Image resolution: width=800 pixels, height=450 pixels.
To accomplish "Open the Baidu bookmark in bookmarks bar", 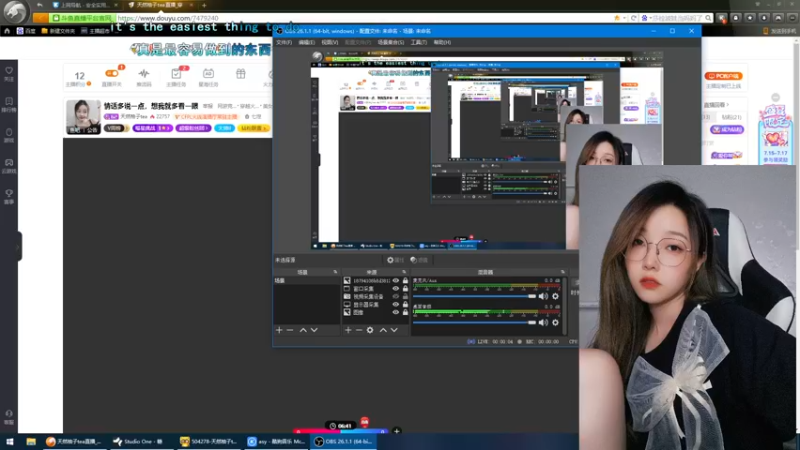I will click(26, 31).
